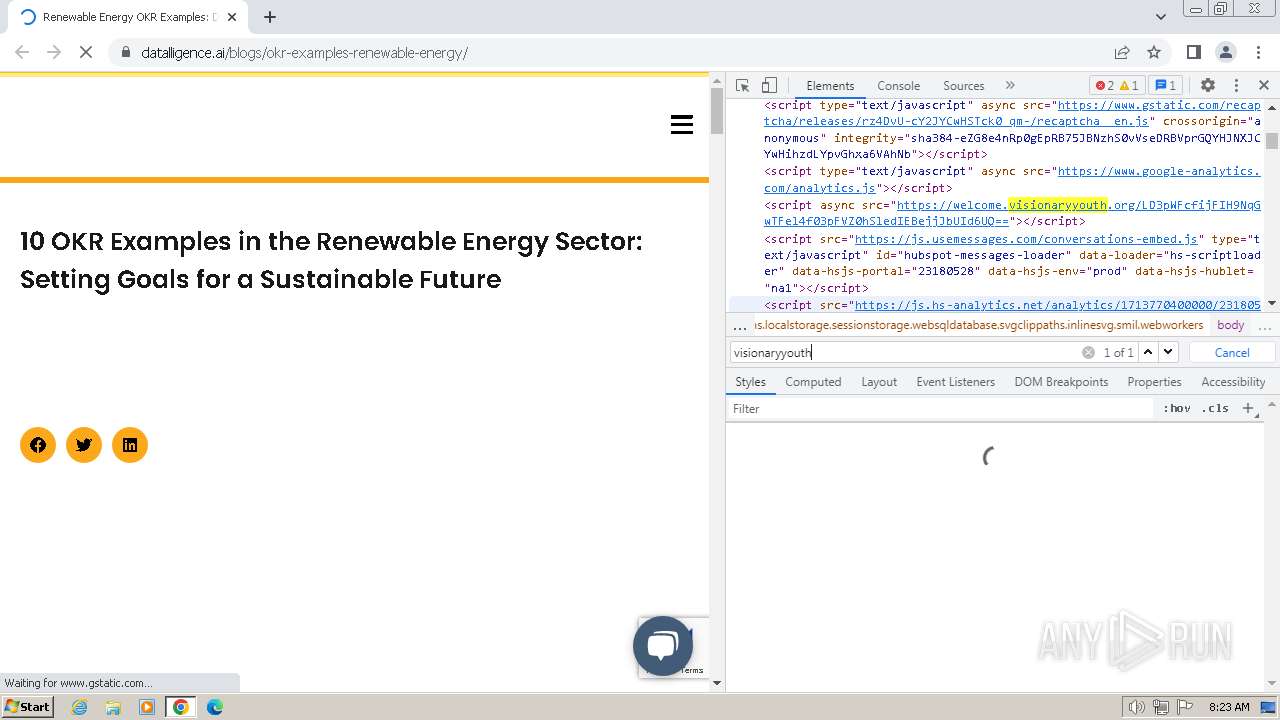
Task: Select the body breadcrumb
Action: click(1231, 325)
